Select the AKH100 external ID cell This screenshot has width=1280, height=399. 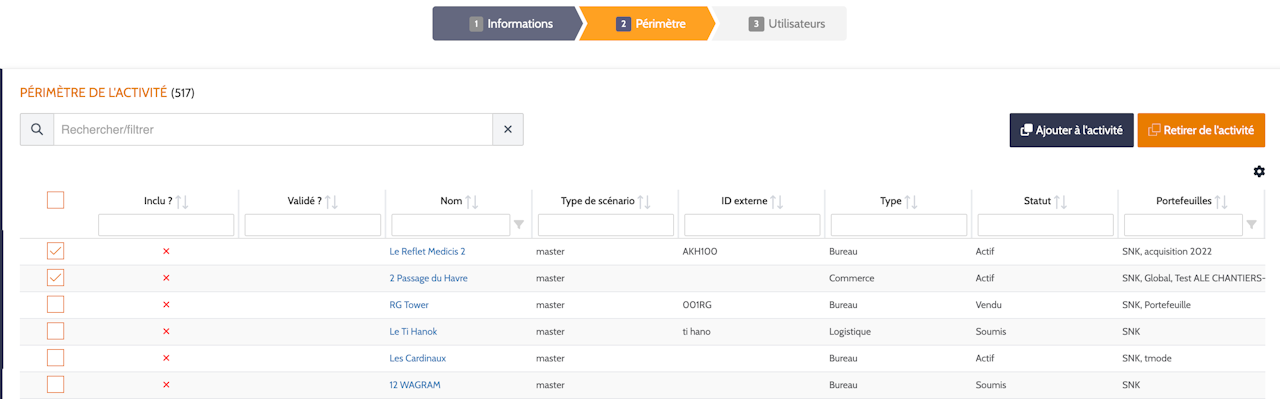[x=700, y=252]
